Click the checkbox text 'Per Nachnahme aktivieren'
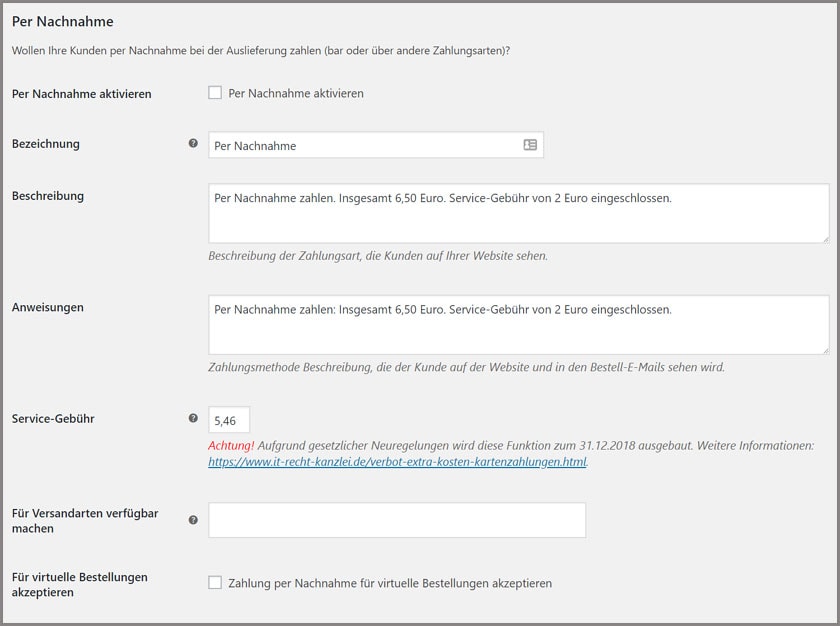Screen dimensions: 840x626 click(x=296, y=93)
